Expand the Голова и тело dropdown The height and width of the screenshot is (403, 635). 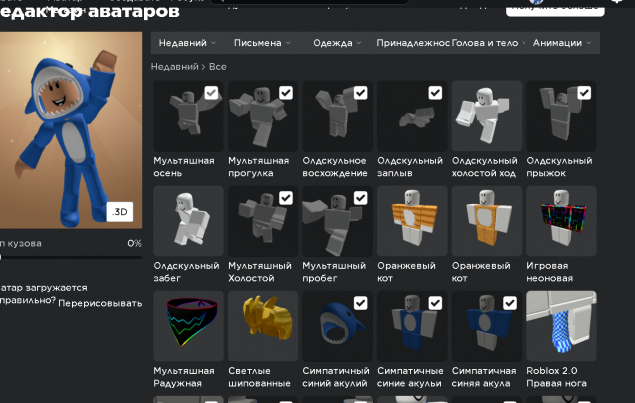(488, 43)
